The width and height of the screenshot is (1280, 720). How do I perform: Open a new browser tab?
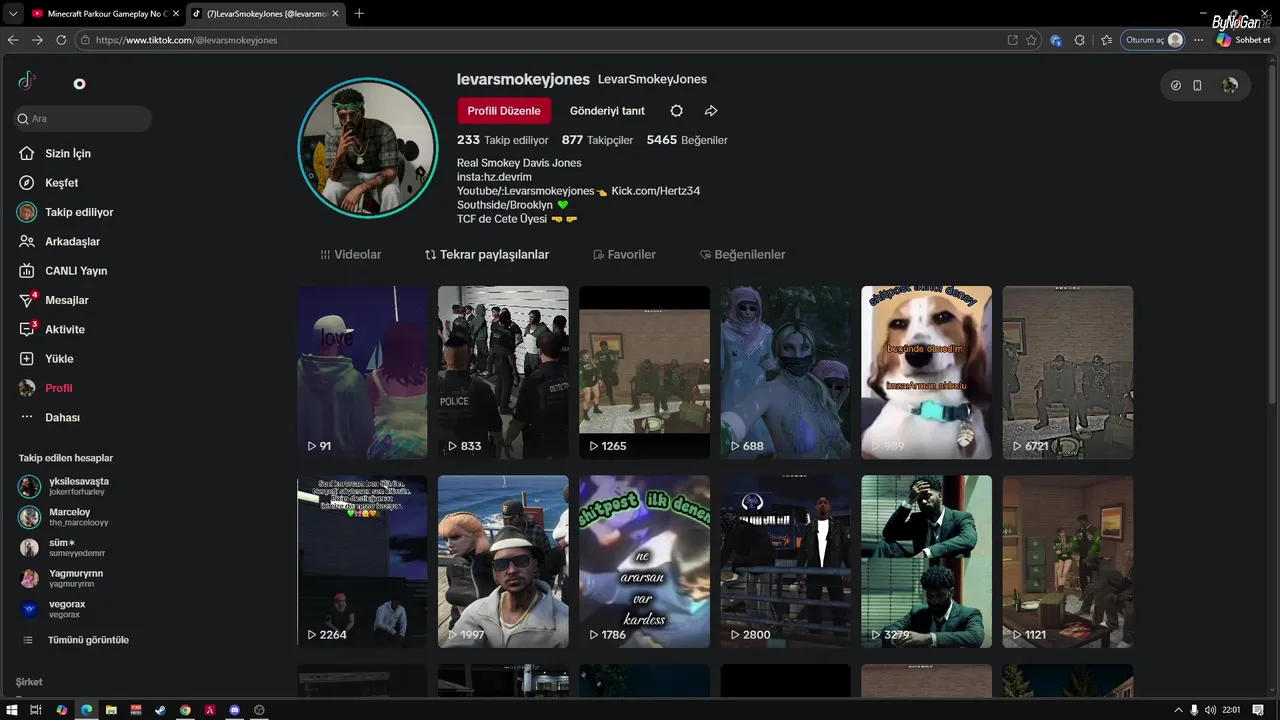click(x=359, y=13)
